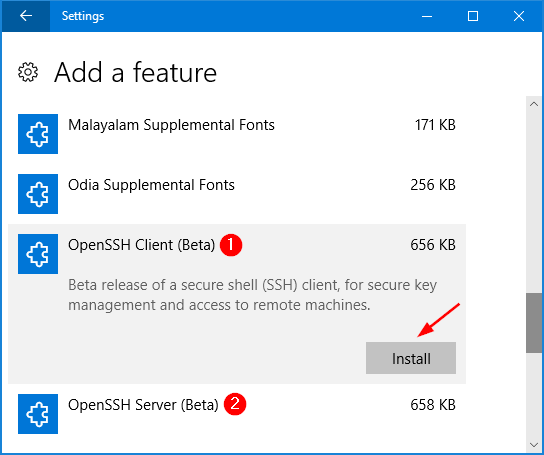This screenshot has width=544, height=455.
Task: Click the back arrow in the title bar
Action: (26, 16)
